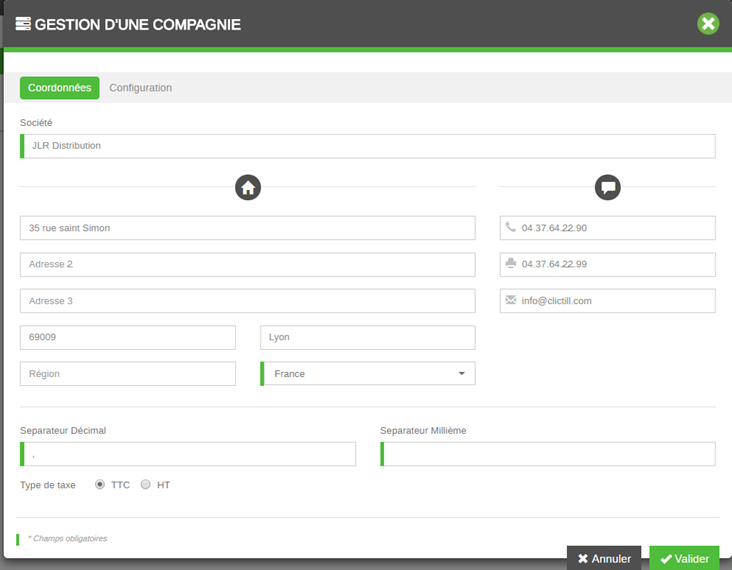Click the address field with 35 rue saint Simon
This screenshot has width=732, height=570.
pyautogui.click(x=247, y=228)
